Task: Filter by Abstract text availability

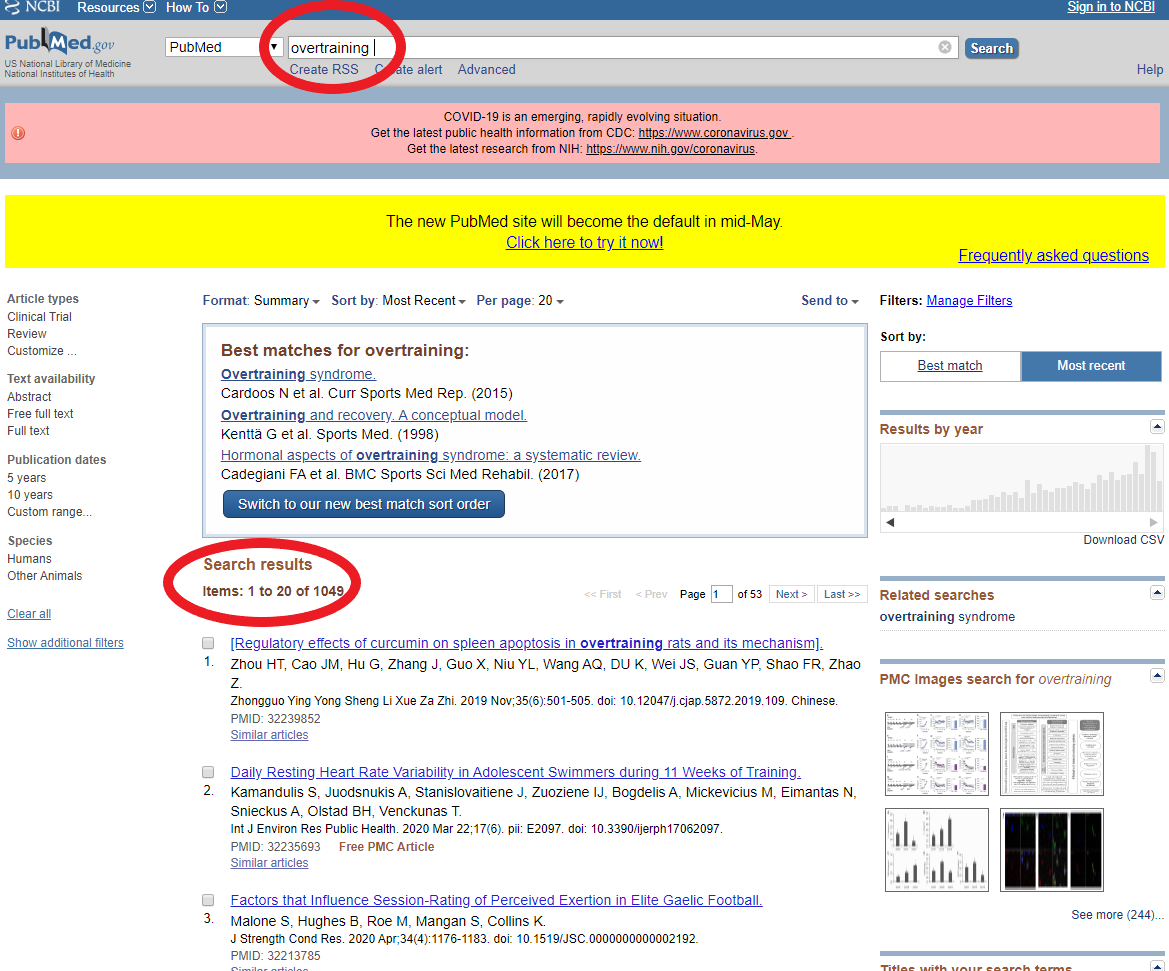Action: point(29,397)
